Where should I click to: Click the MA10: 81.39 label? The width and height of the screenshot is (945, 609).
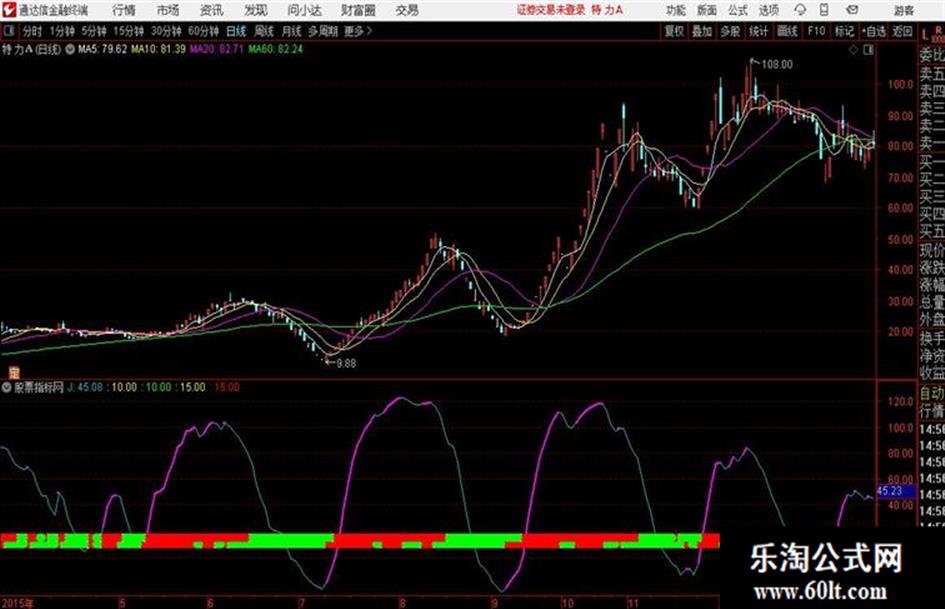coord(158,49)
